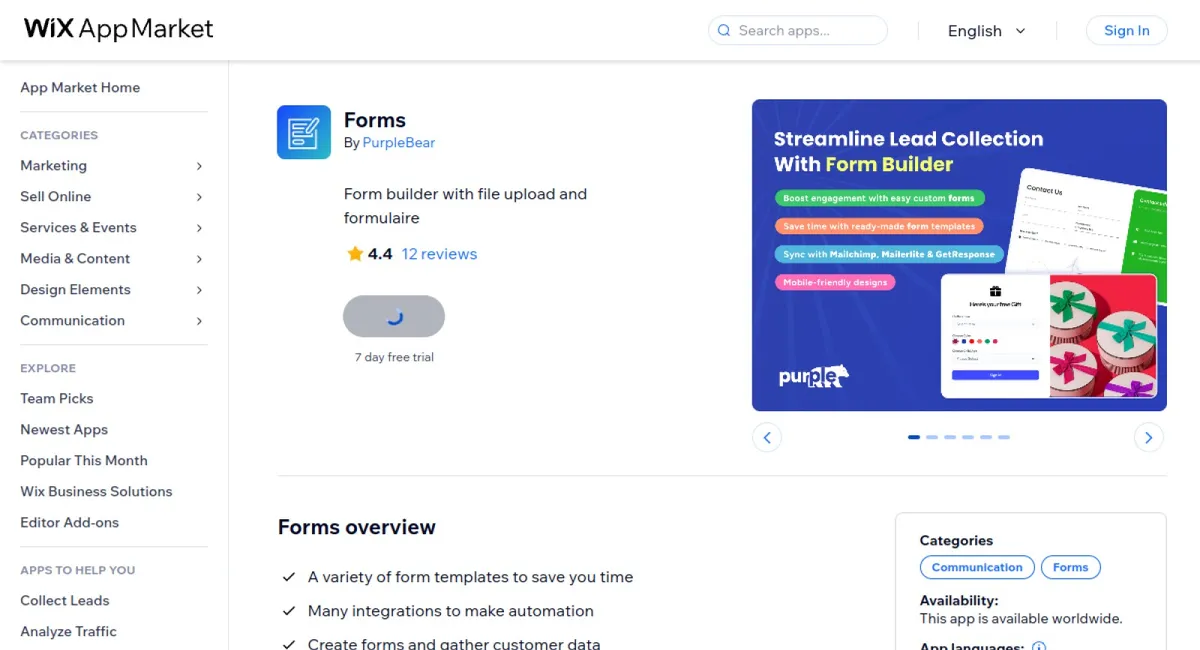1200x650 pixels.
Task: Expand Media & Content category
Action: pyautogui.click(x=112, y=259)
